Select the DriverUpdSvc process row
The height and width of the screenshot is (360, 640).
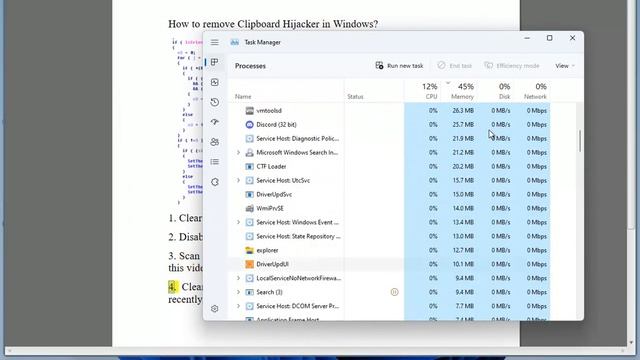pos(389,194)
